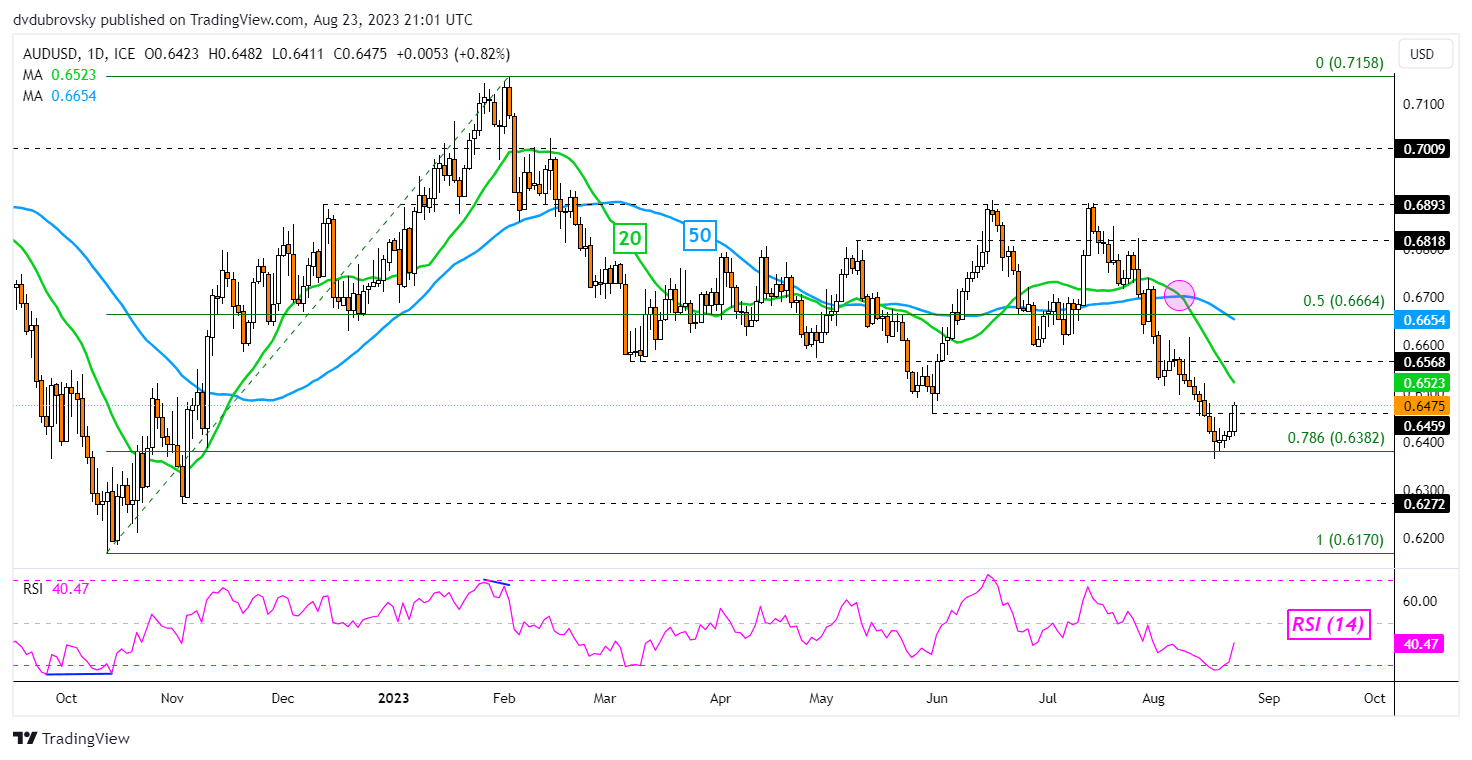Click the 0.6654 blue price tag
Viewport: 1472px width, 760px height.
click(x=1424, y=318)
